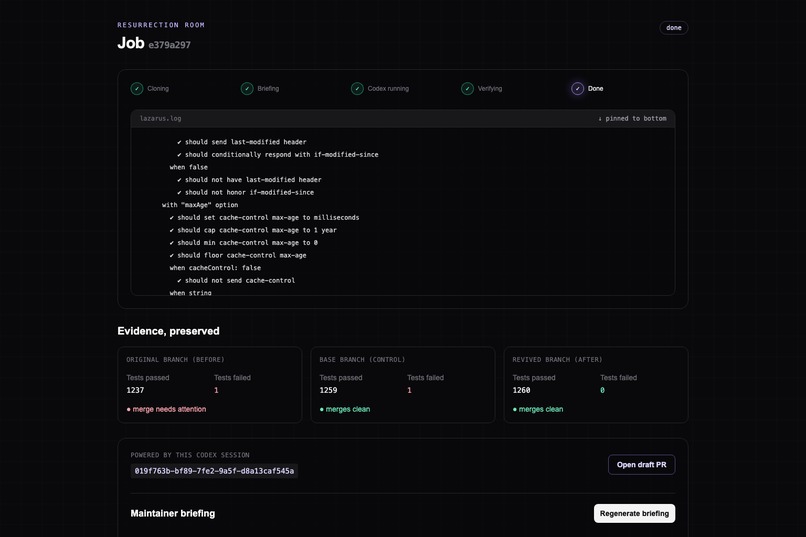The height and width of the screenshot is (537, 806).
Task: Click 'merges clean' status in Base Branch card
Action: coord(345,409)
